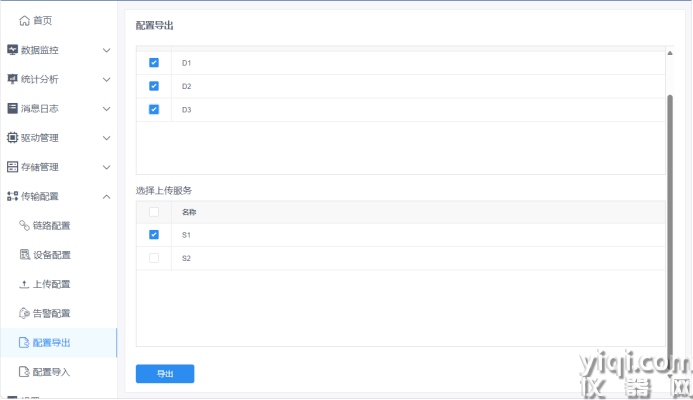Uncheck the D1 device checkbox
The image size is (693, 400).
click(154, 63)
